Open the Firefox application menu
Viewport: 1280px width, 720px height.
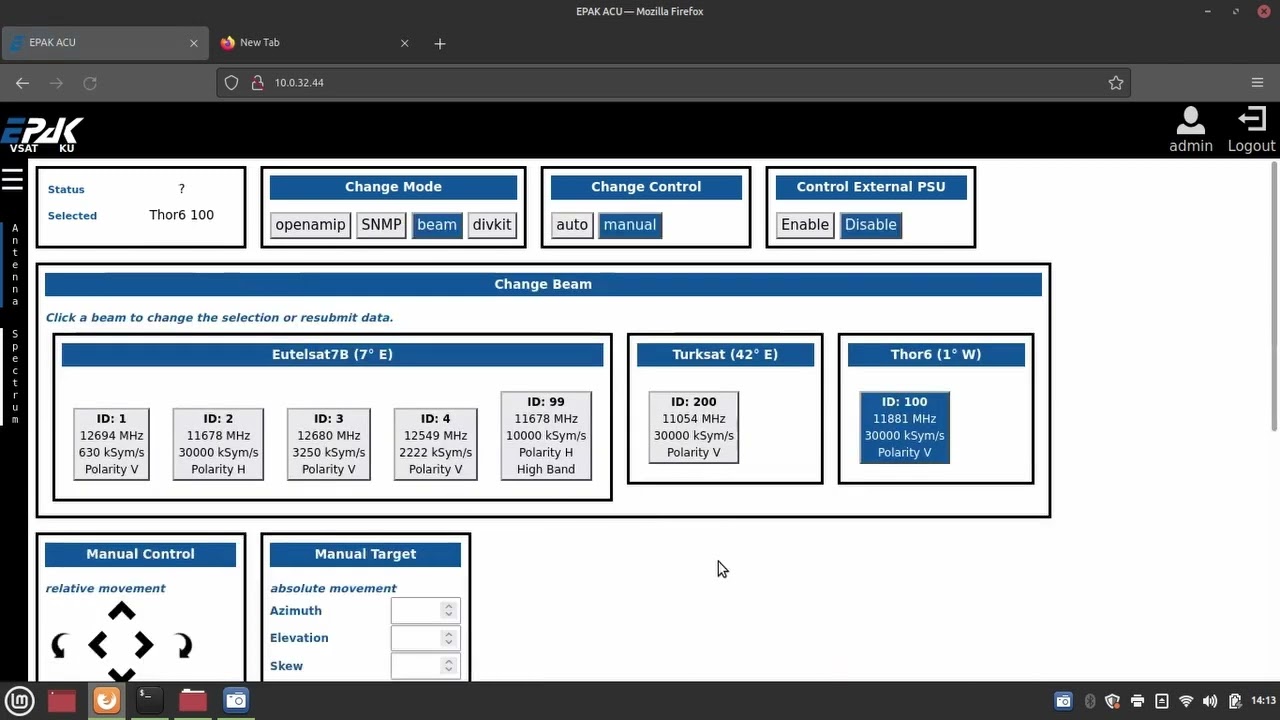pos(1257,83)
